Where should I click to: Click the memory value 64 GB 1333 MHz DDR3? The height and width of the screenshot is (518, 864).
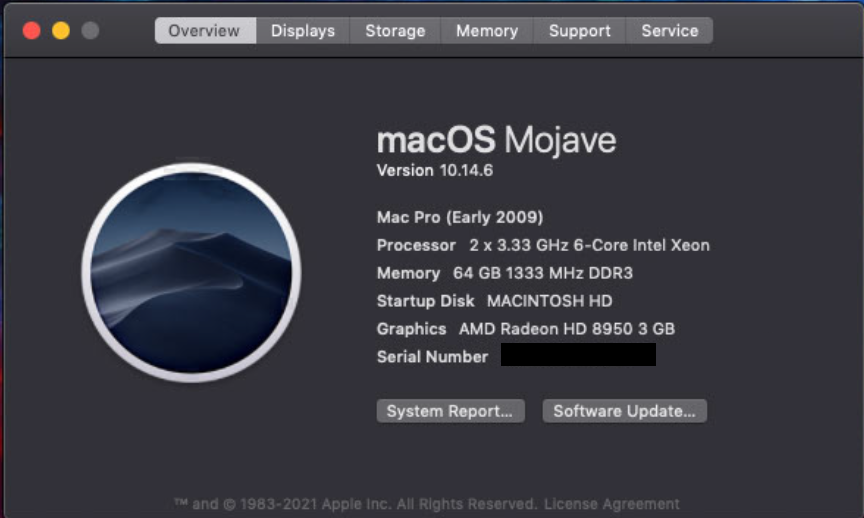(x=543, y=273)
